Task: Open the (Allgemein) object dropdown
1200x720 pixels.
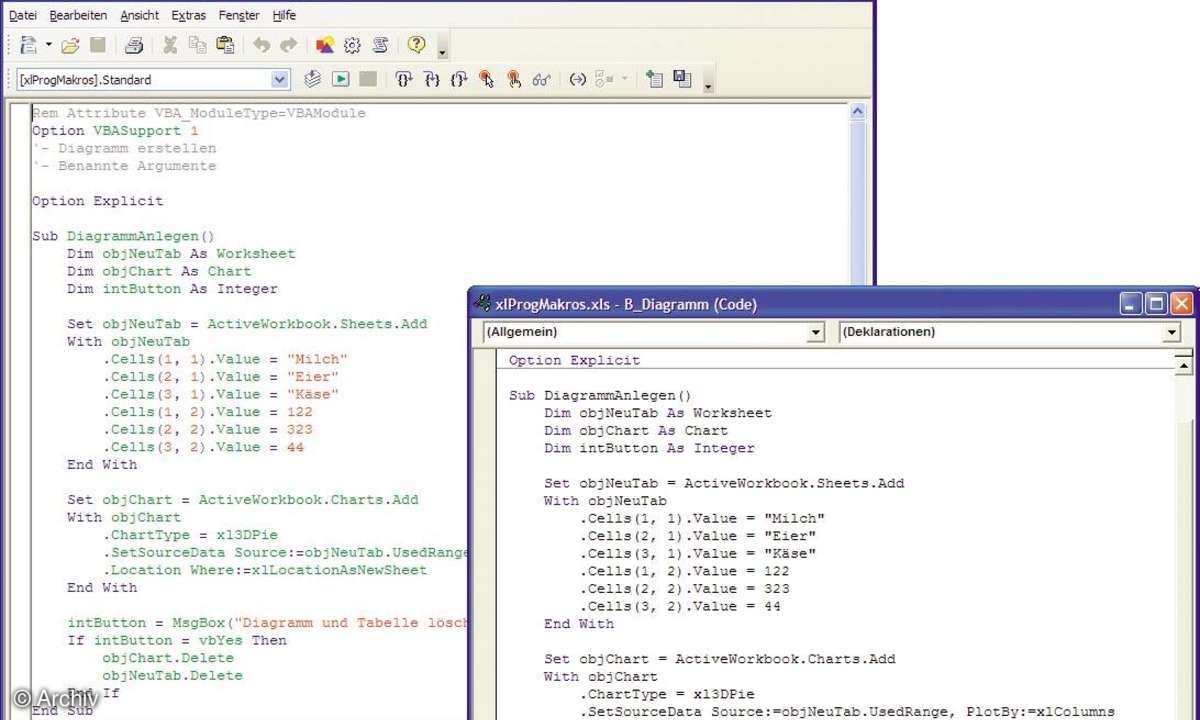Action: pyautogui.click(x=816, y=332)
